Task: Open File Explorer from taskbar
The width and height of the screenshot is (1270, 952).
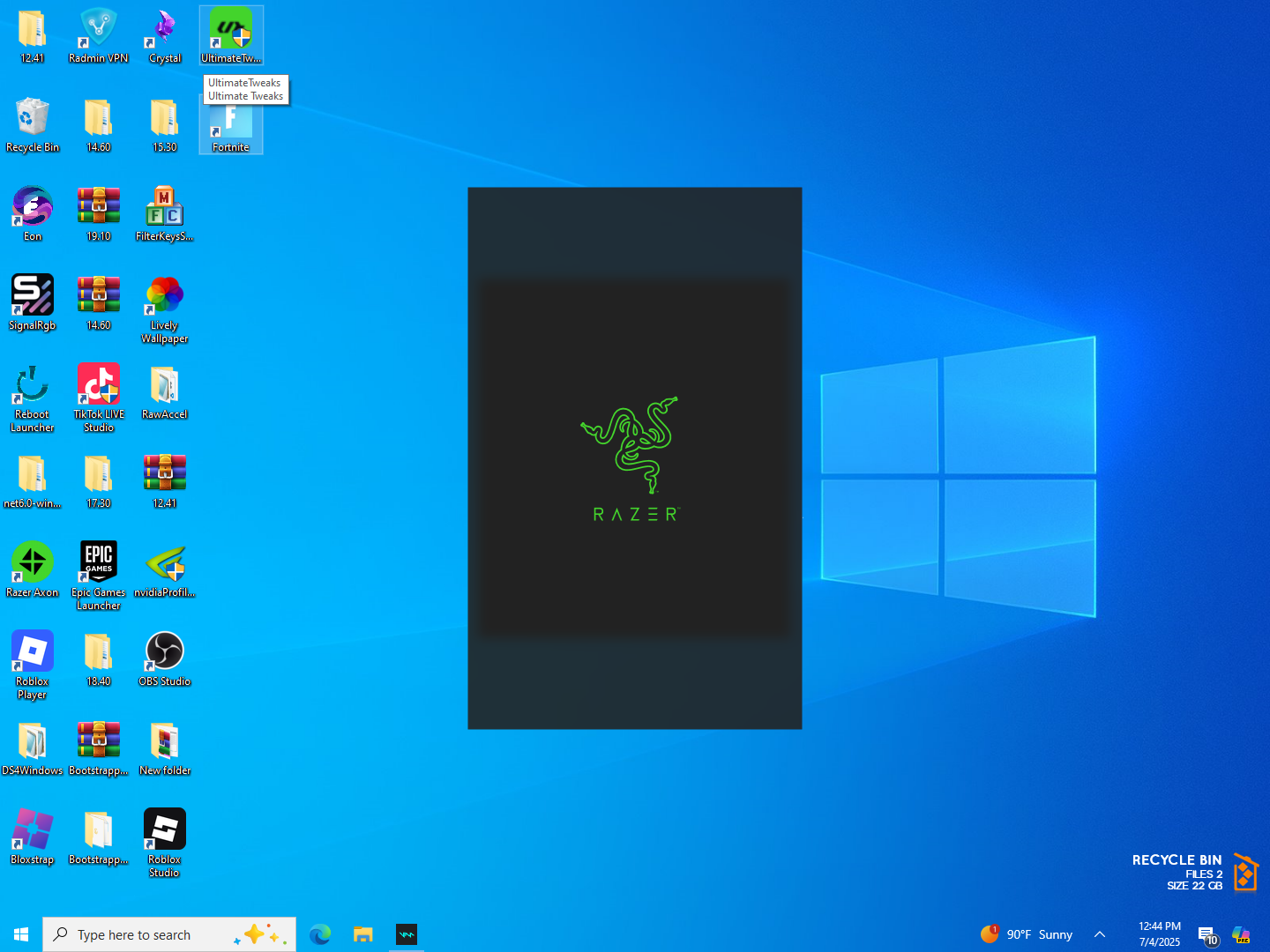Action: [x=363, y=934]
